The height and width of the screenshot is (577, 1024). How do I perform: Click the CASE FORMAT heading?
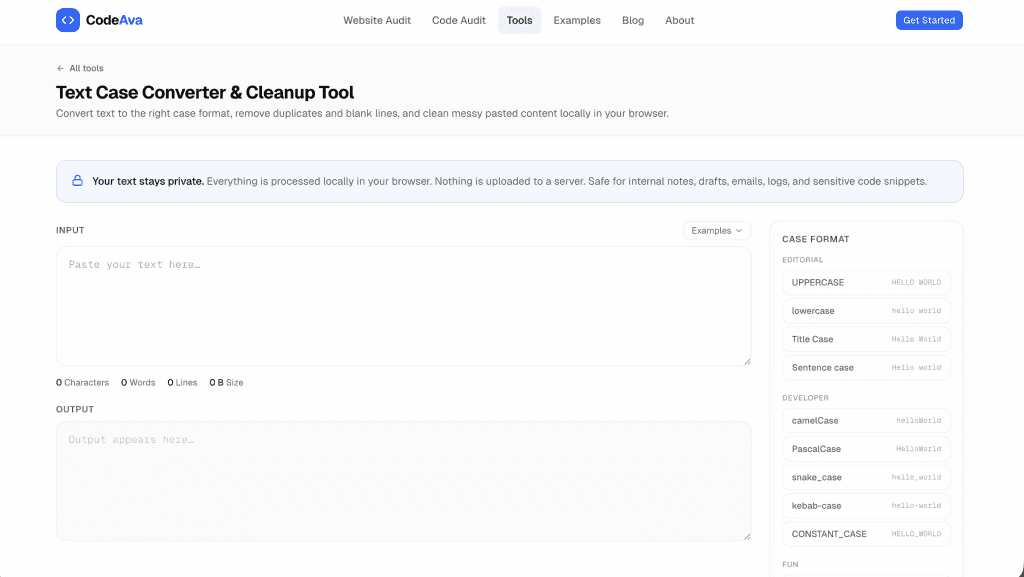tap(816, 239)
